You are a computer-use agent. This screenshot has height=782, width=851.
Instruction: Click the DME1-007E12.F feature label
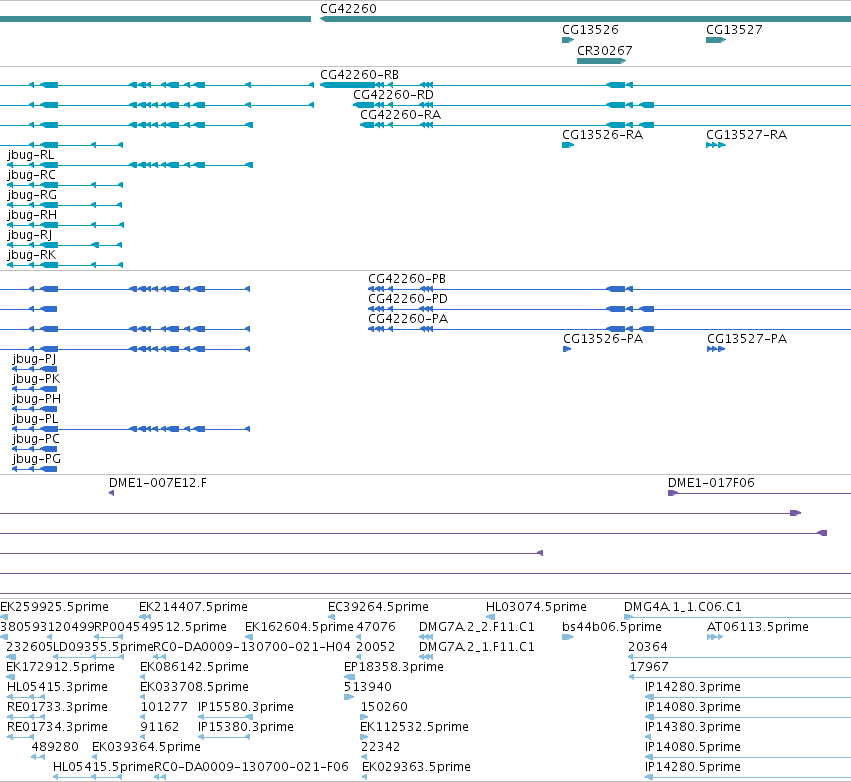click(x=157, y=483)
